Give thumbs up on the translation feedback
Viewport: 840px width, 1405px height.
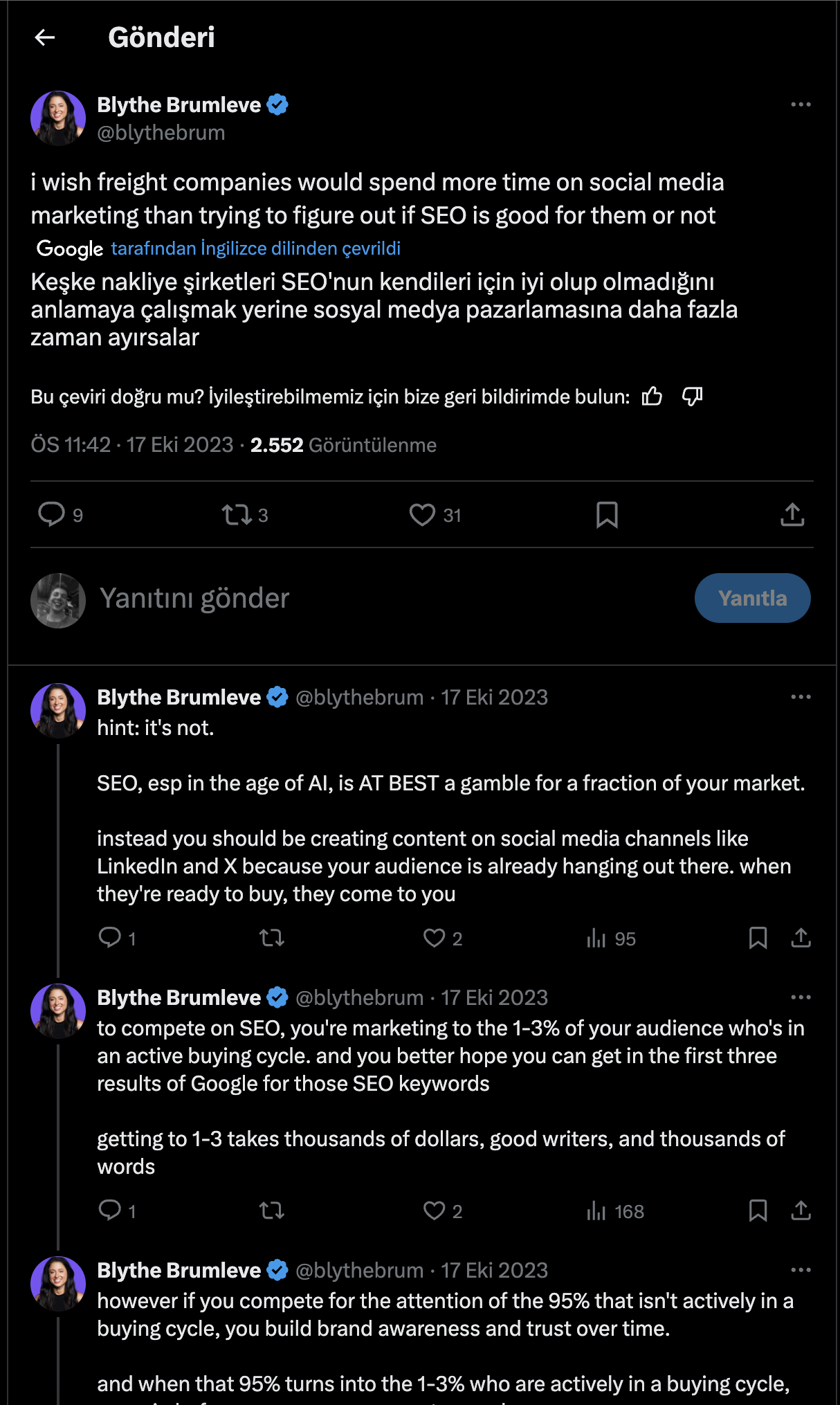click(x=651, y=397)
